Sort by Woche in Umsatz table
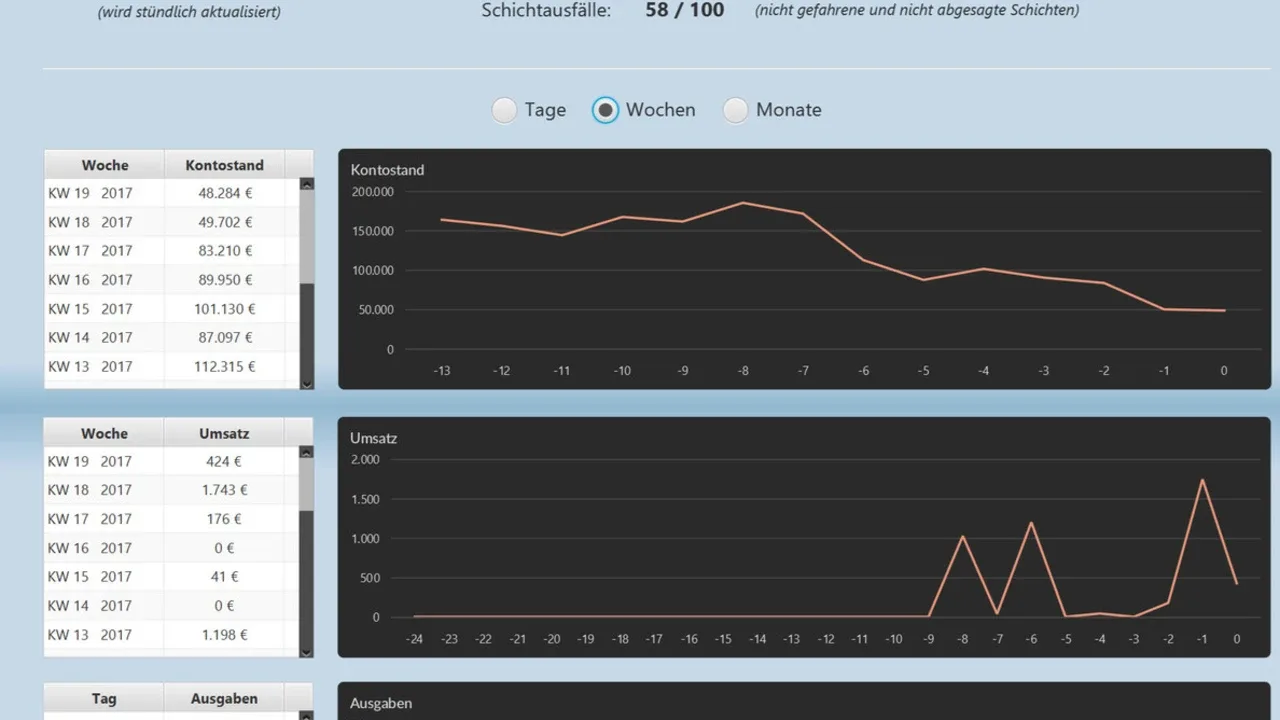Screen dimensions: 1280x720 point(105,434)
